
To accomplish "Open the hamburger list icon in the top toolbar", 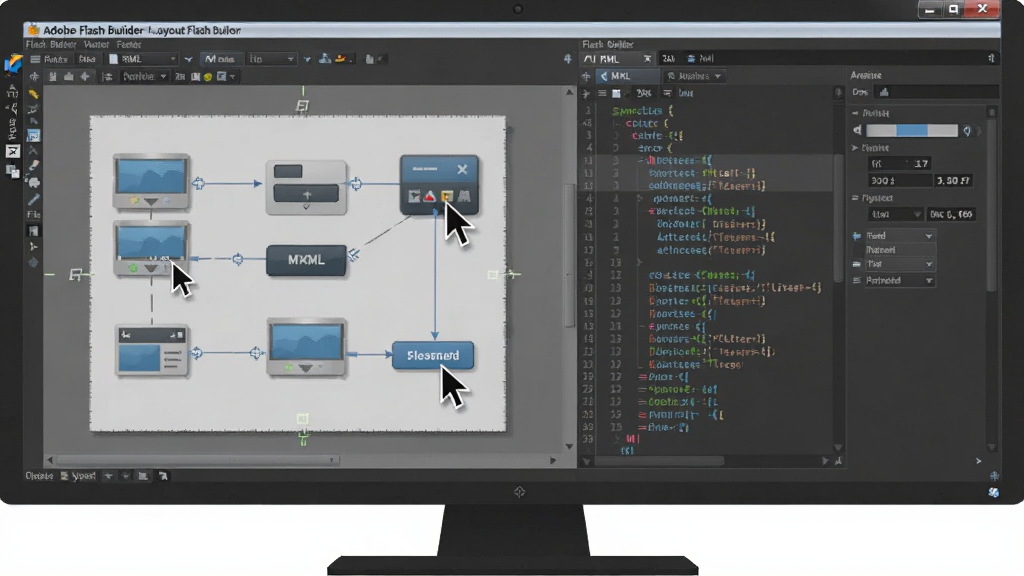I will coord(35,59).
